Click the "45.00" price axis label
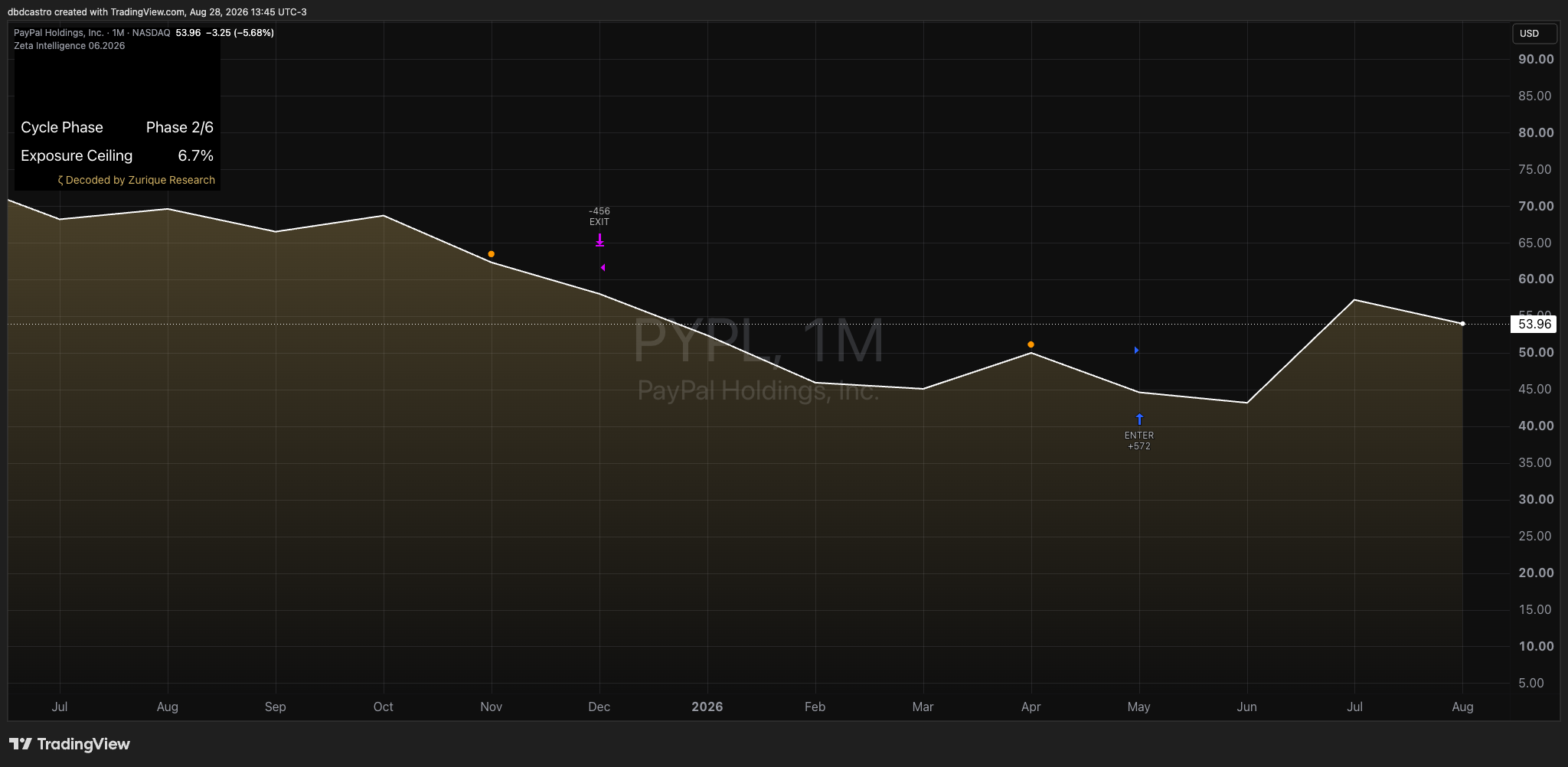Image resolution: width=1568 pixels, height=767 pixels. 1536,389
